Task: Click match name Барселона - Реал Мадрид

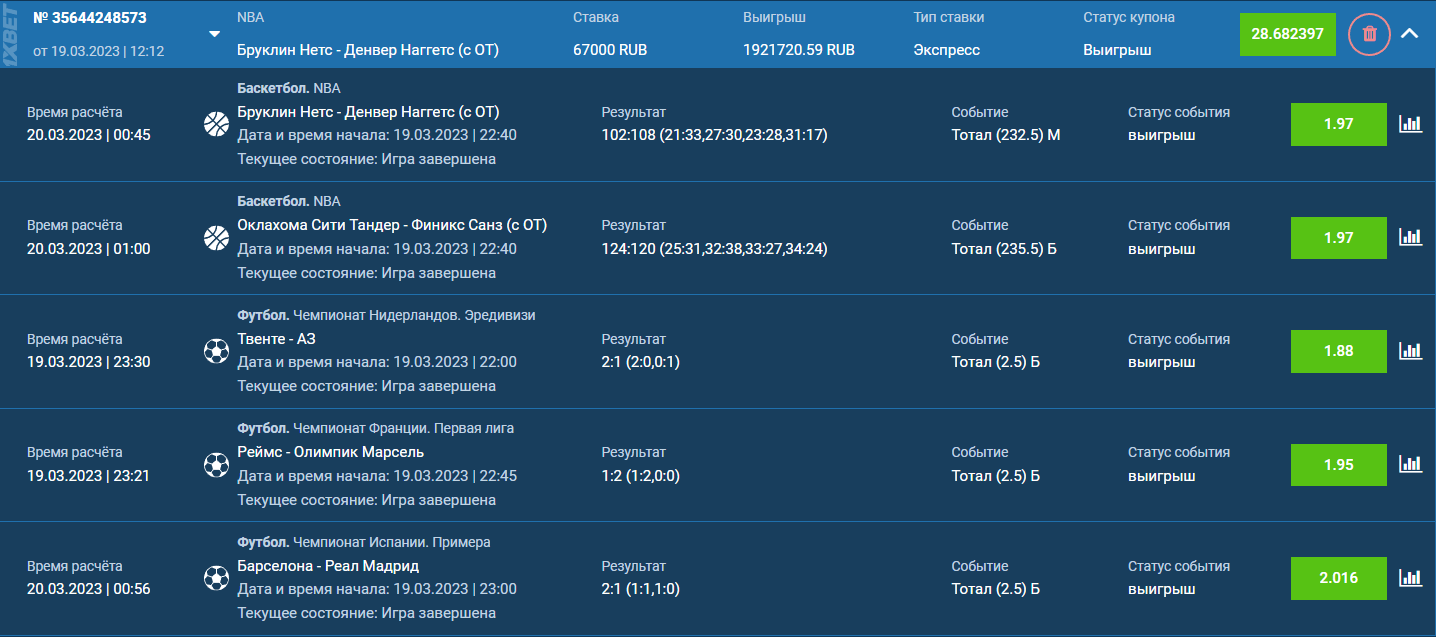Action: point(328,566)
